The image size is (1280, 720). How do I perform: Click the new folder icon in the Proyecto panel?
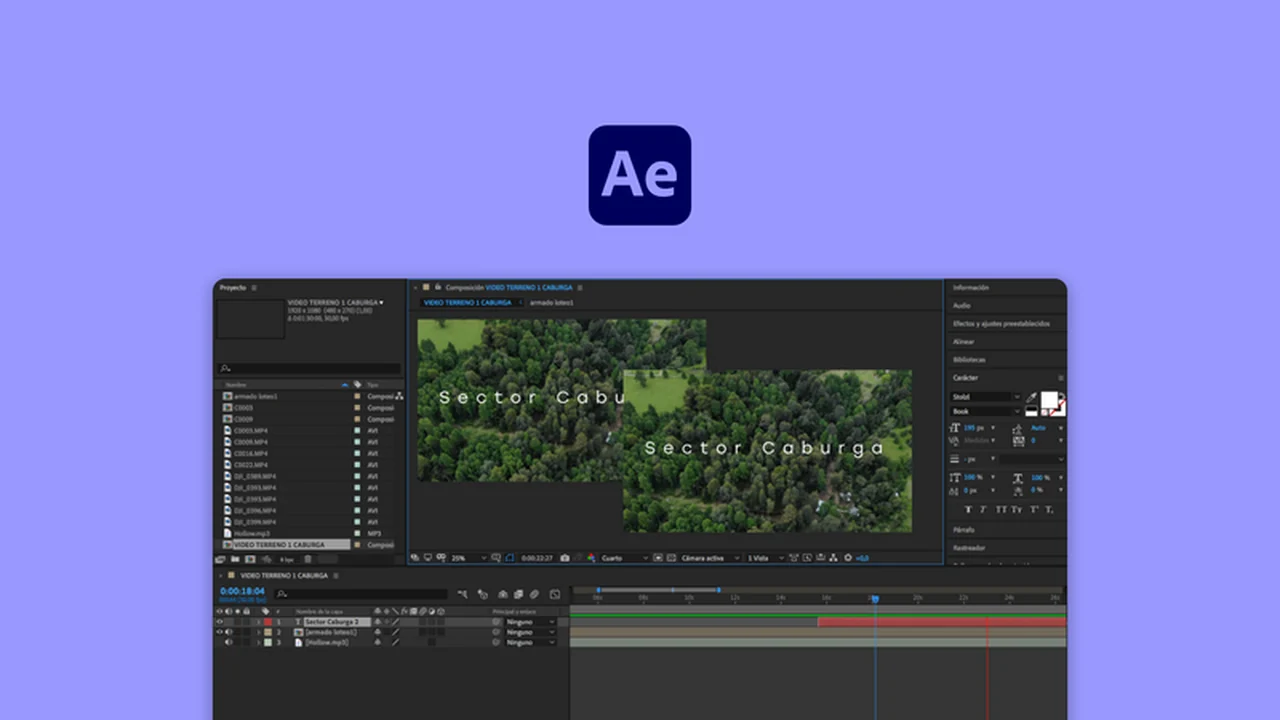coord(235,559)
